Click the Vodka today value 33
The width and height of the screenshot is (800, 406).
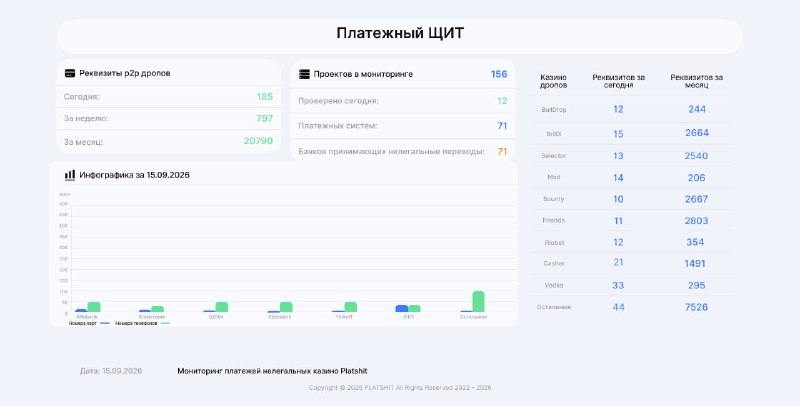(x=618, y=286)
